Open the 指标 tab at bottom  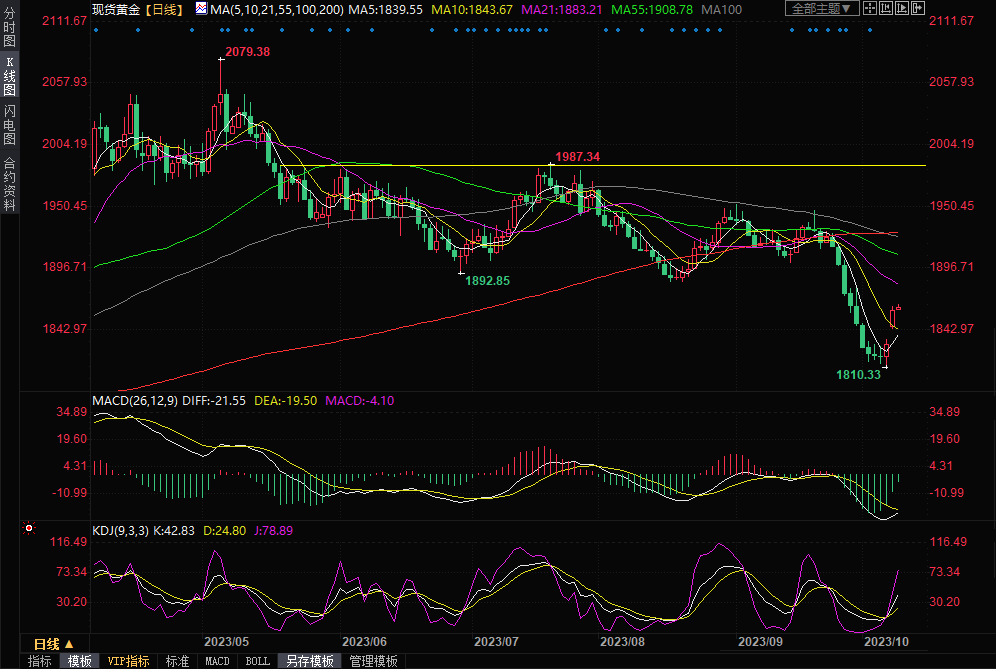40,661
